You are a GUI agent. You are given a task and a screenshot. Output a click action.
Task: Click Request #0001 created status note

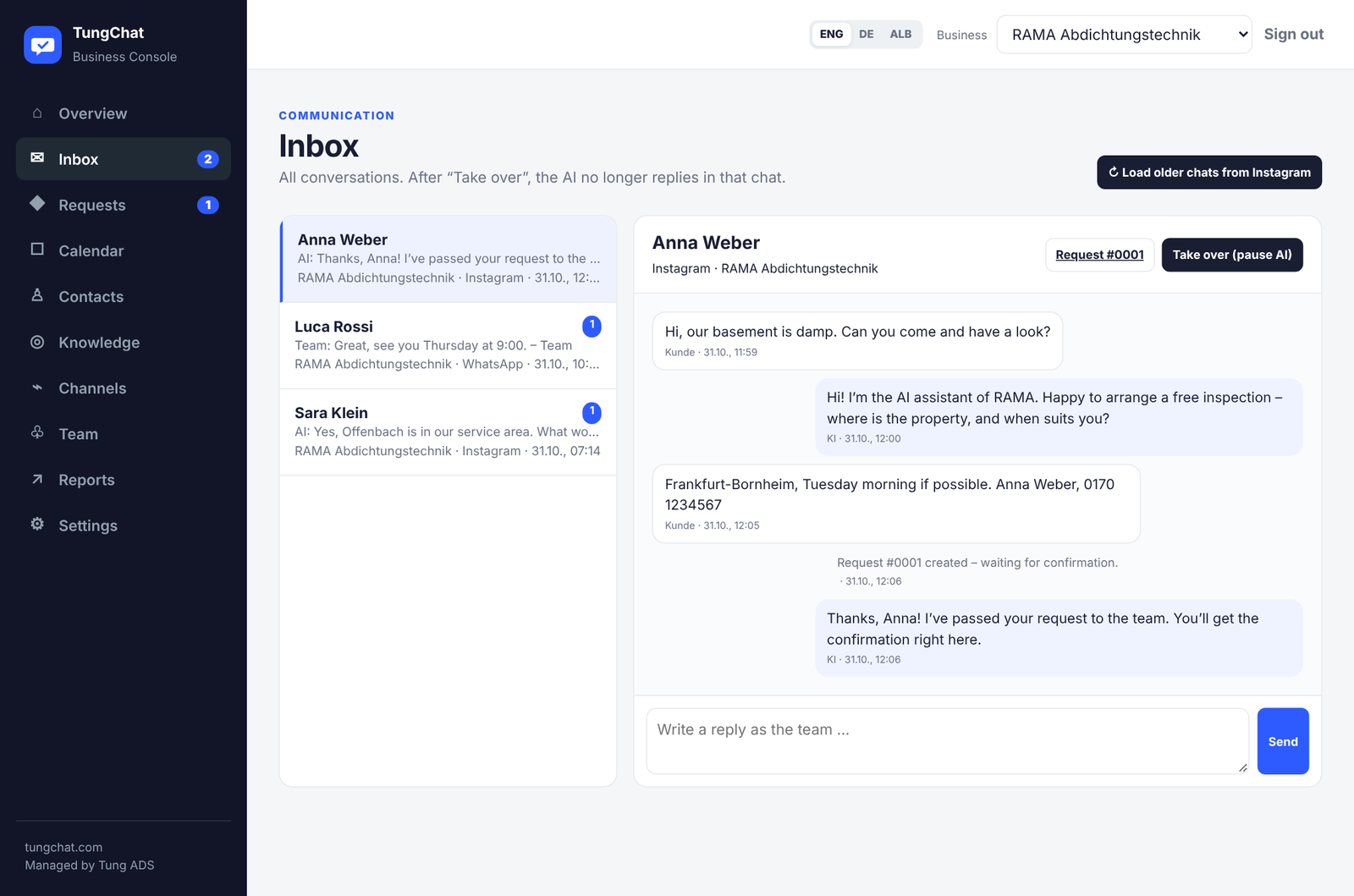tap(977, 563)
